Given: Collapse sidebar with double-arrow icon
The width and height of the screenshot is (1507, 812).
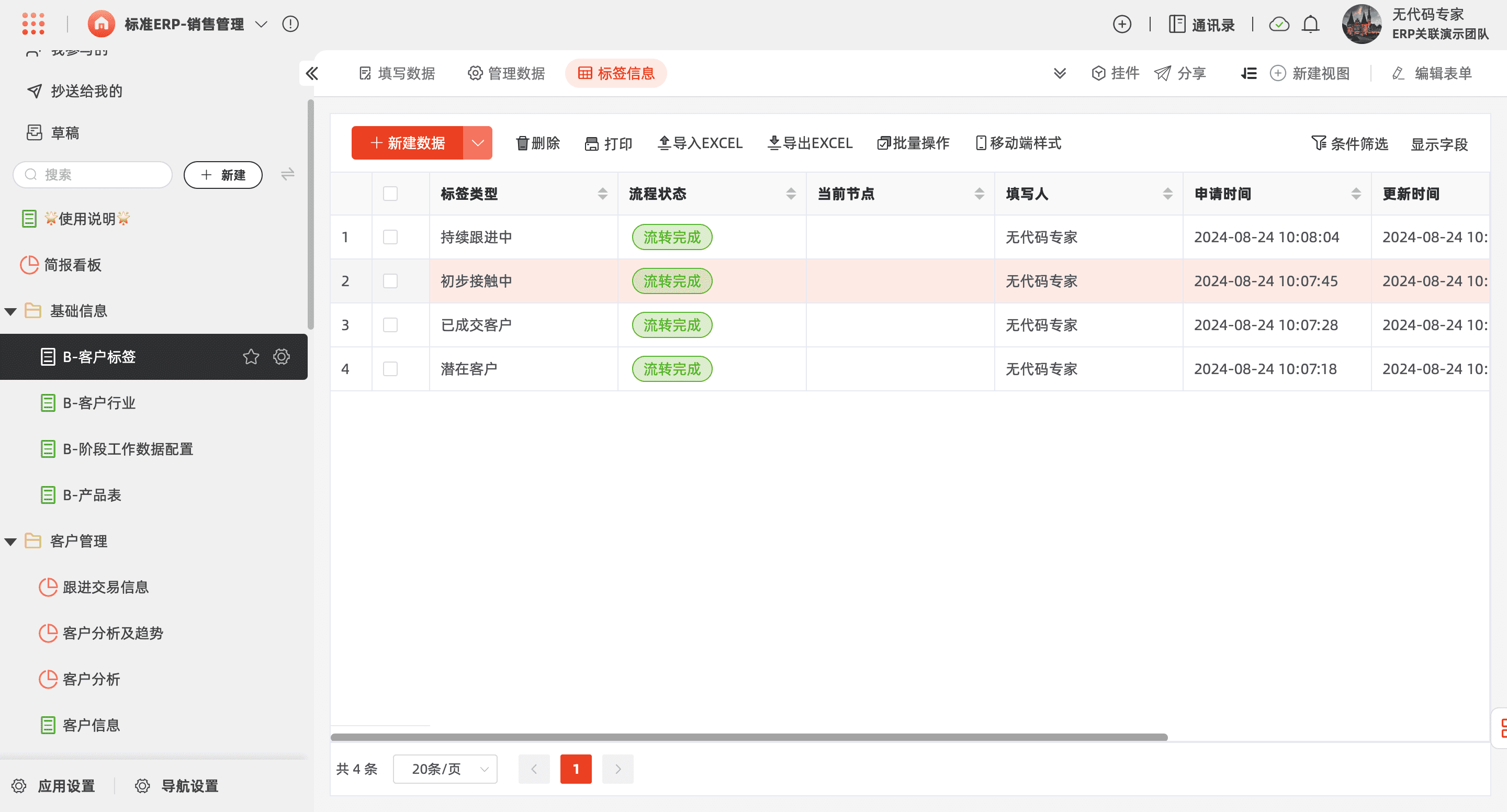Looking at the screenshot, I should pyautogui.click(x=312, y=73).
